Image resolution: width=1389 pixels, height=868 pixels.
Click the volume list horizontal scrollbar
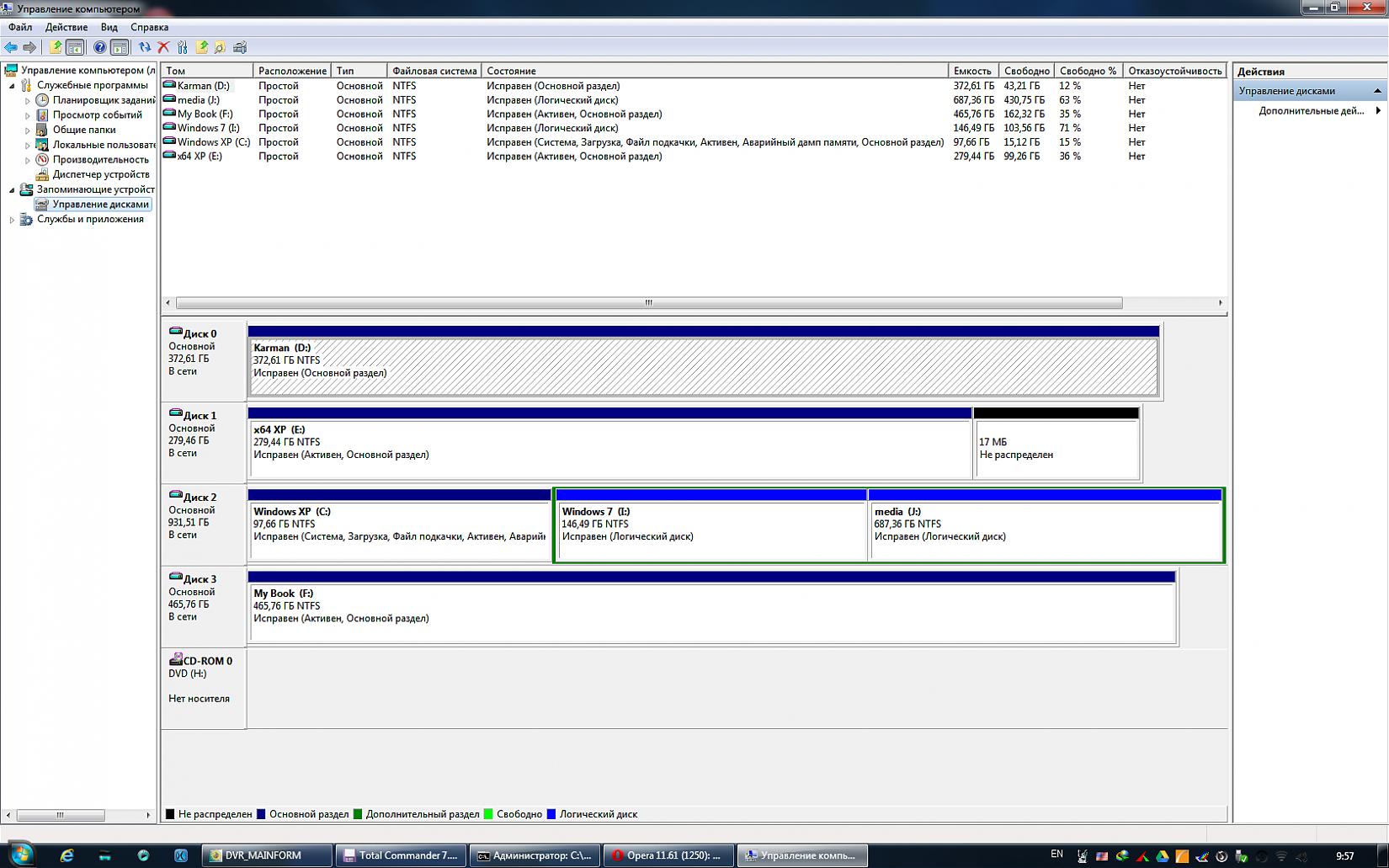point(648,303)
